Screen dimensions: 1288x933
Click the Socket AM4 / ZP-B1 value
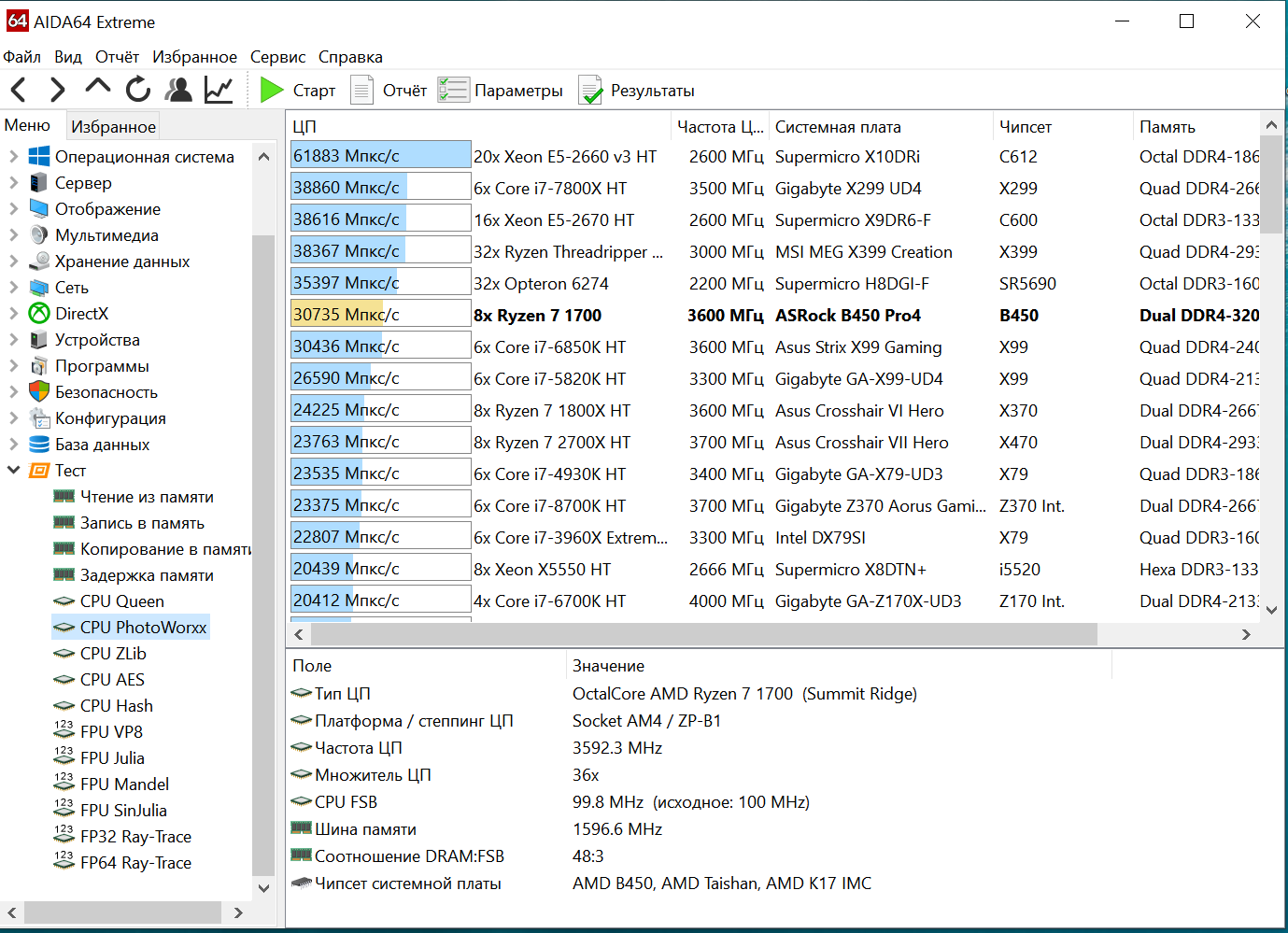(x=646, y=721)
